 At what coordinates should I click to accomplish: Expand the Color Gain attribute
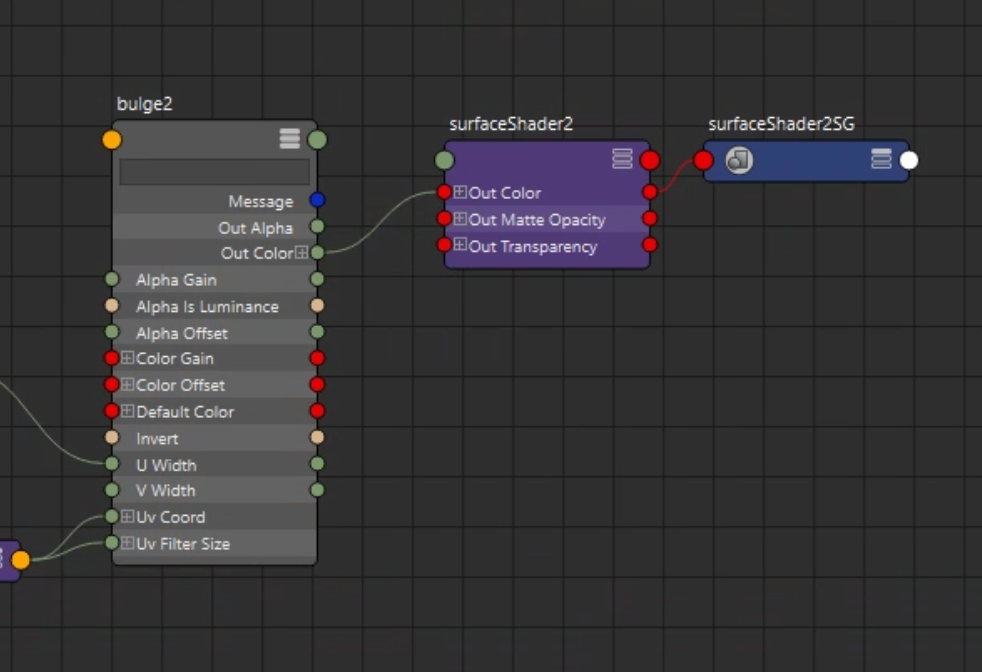point(128,358)
